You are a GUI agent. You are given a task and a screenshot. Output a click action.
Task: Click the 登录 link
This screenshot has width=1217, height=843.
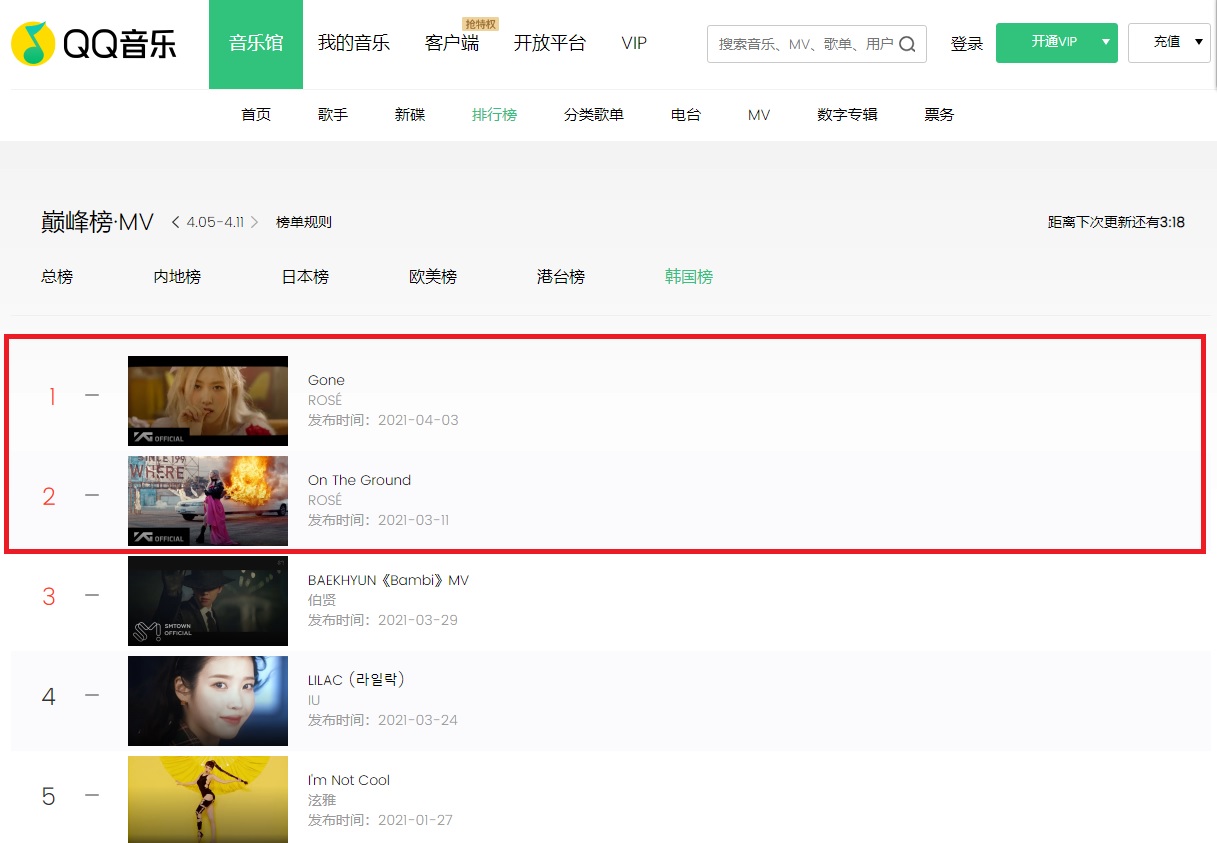[x=967, y=44]
